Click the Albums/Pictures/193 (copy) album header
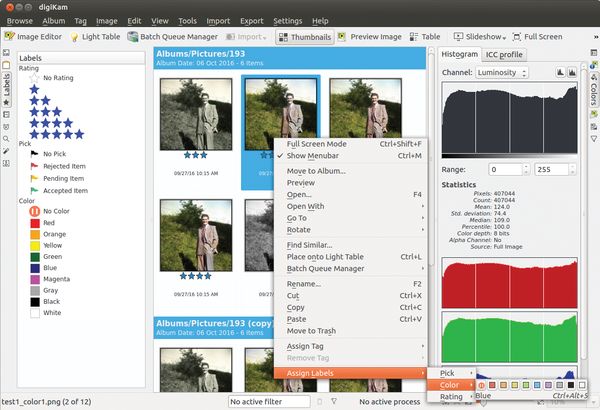The image size is (600, 410). pyautogui.click(x=214, y=327)
